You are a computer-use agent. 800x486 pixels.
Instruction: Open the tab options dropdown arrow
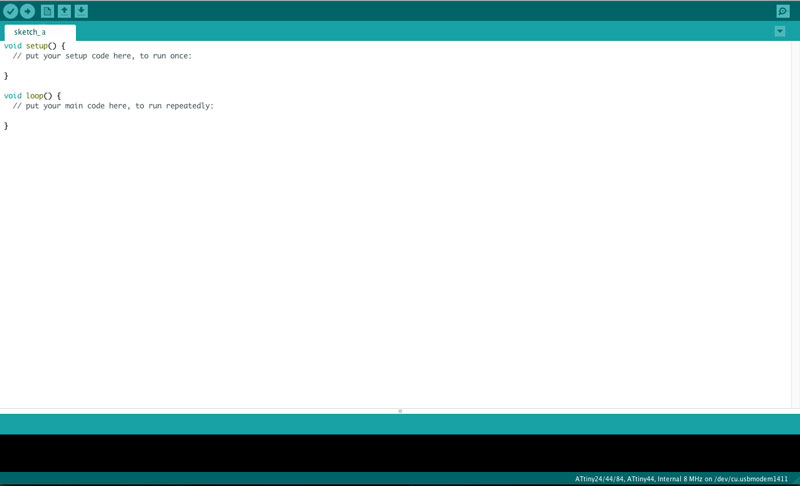click(780, 32)
